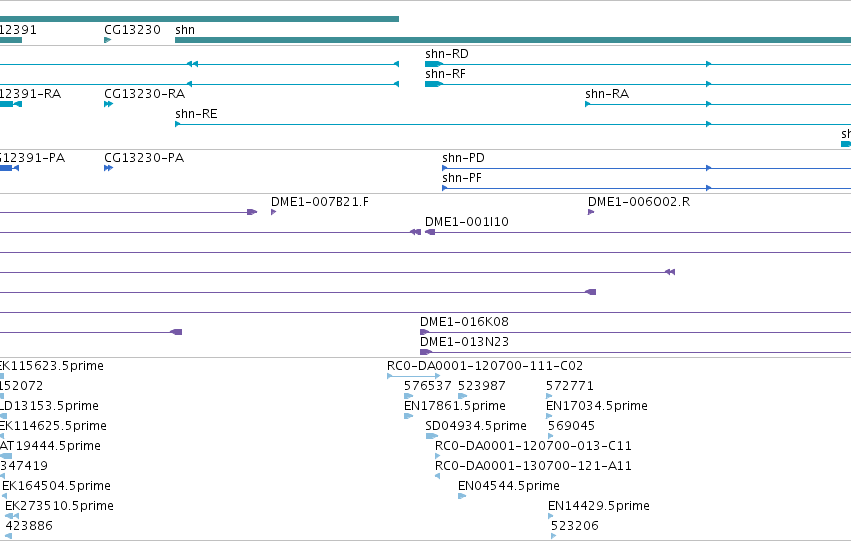Select the shn-RF transcript exon block
851x541 pixels.
coord(434,84)
